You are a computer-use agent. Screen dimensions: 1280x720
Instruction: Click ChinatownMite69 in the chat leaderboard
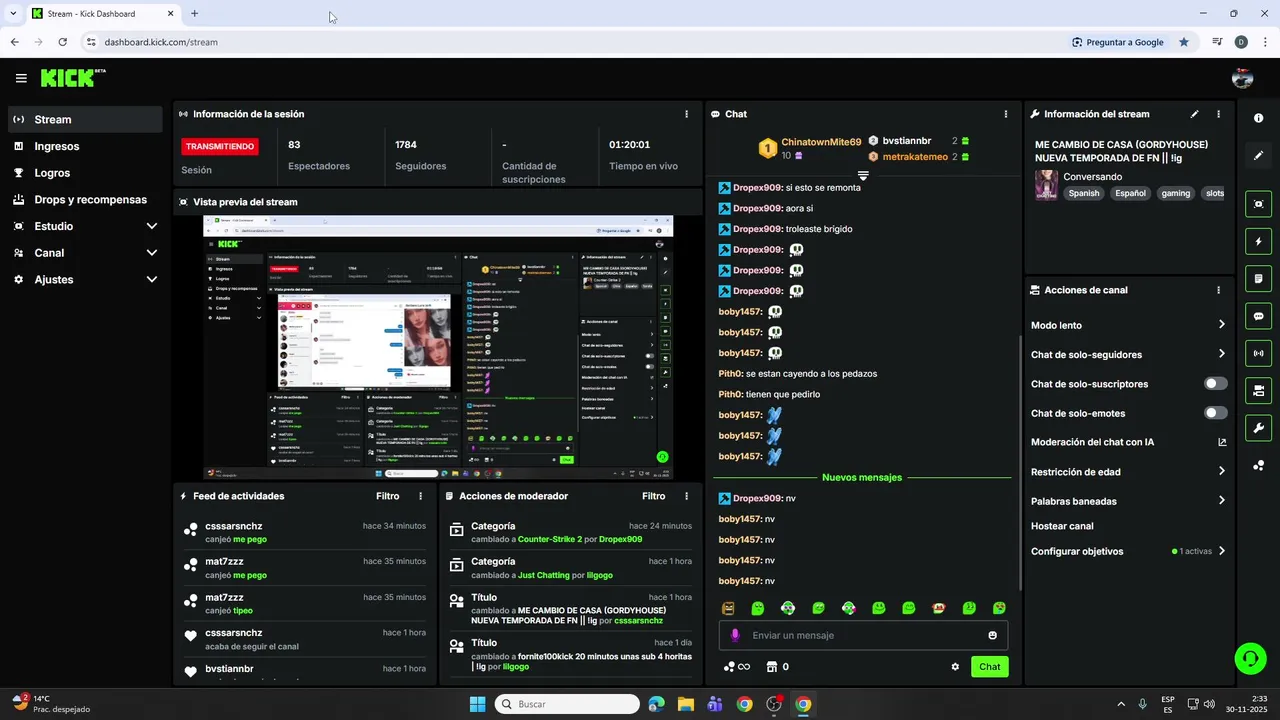coord(821,142)
